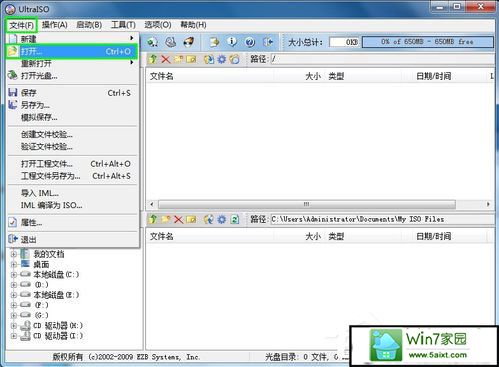Click the add-files icon left of local gear
Screen dimensions: 499x367
pos(209,219)
